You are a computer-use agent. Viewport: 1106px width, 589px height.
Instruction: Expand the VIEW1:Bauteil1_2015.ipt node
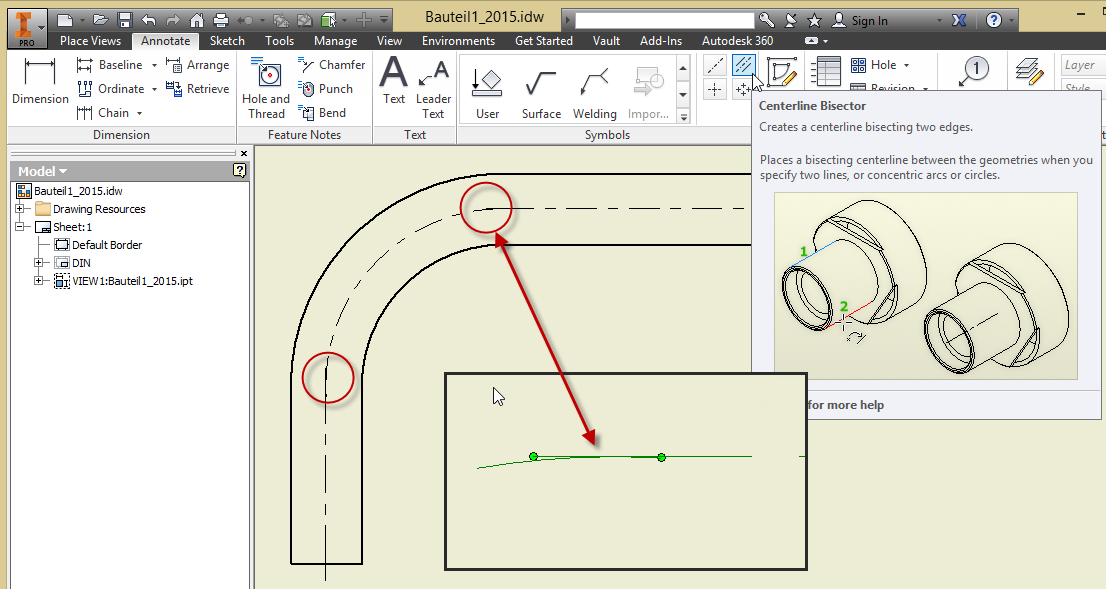(x=39, y=281)
